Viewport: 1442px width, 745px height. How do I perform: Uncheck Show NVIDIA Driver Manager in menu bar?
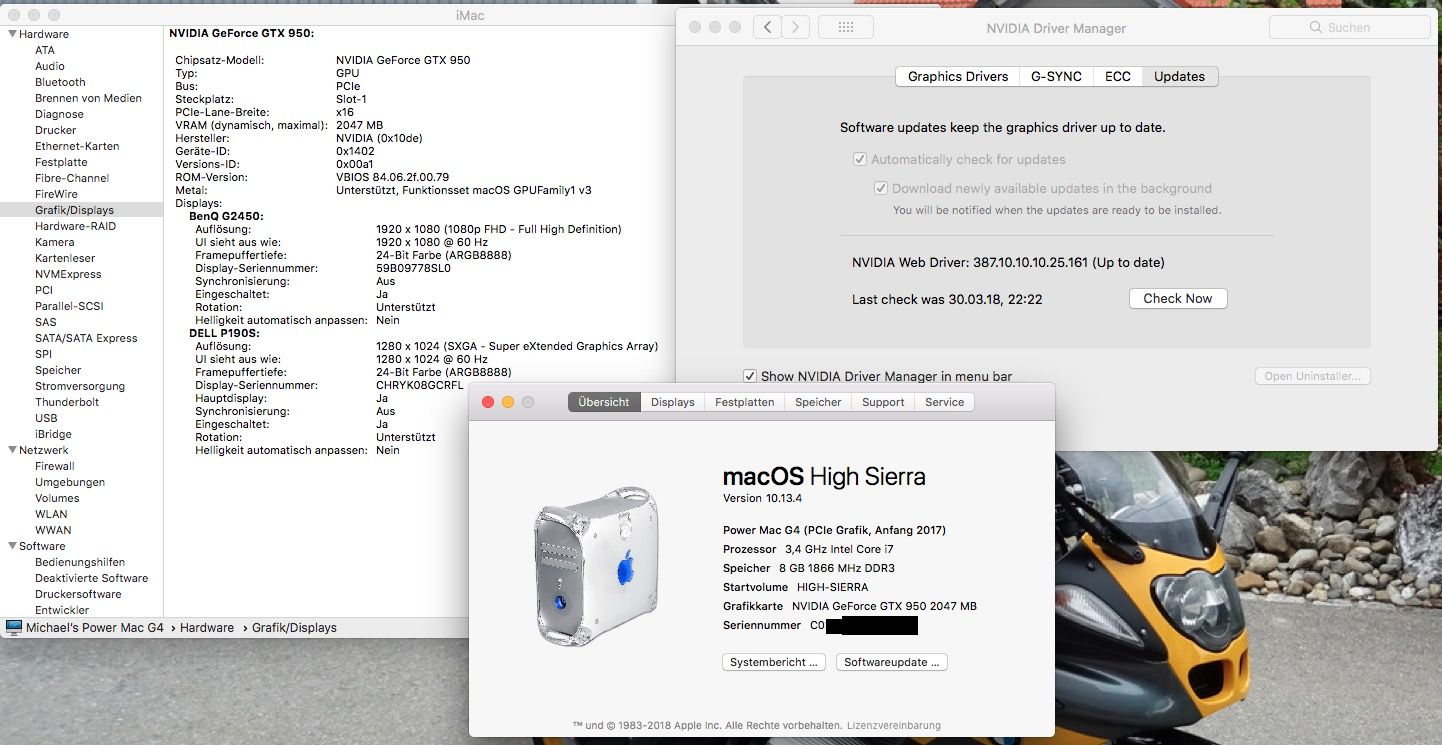click(750, 376)
